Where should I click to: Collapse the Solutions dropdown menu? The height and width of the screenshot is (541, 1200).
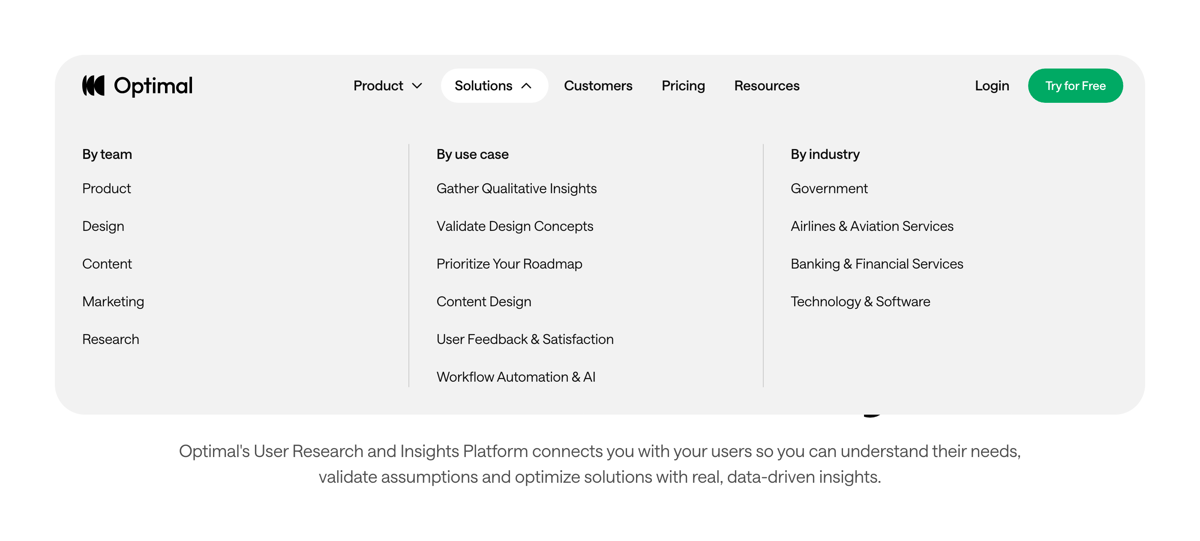click(494, 86)
